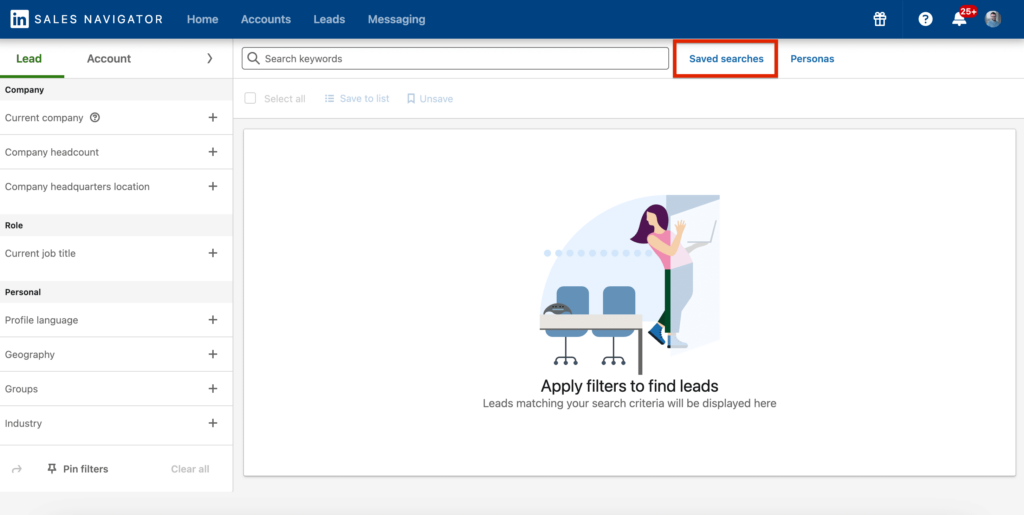
Task: Open the notifications bell showing 25+
Action: tap(959, 18)
